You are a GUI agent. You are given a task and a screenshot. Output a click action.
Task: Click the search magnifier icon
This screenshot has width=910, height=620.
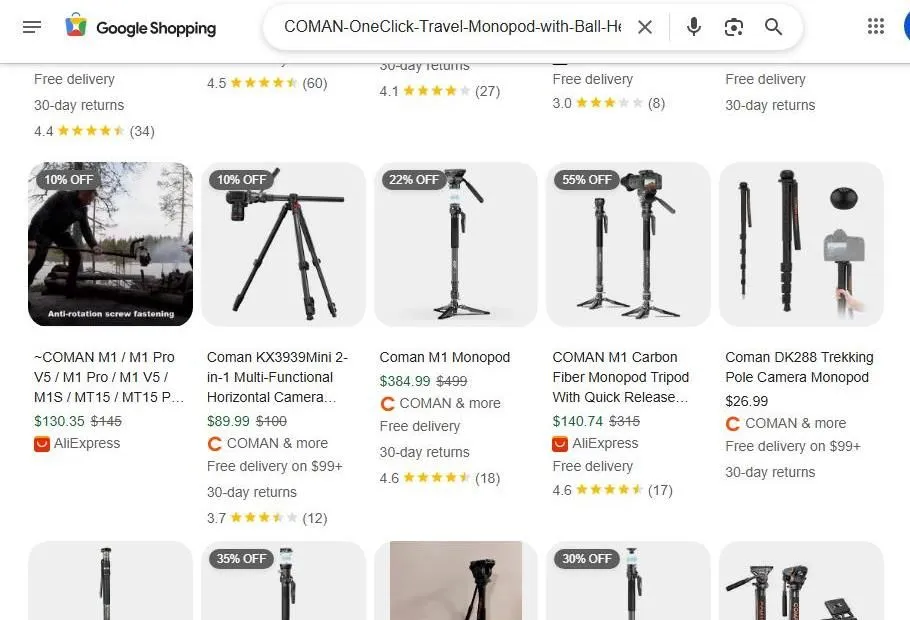[773, 27]
